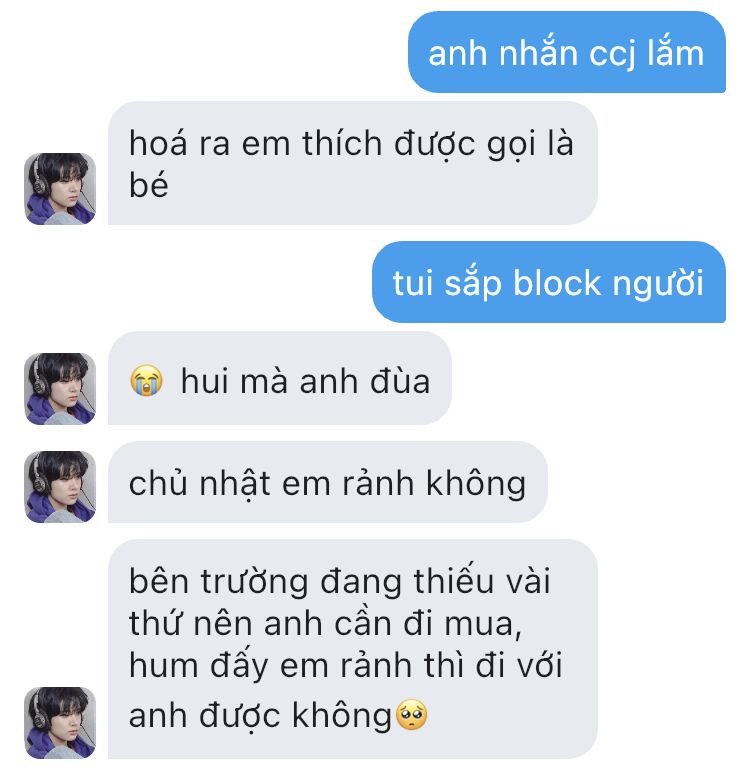Viewport: 750px width, 768px height.
Task: Tap the pleading face emoji
Action: pyautogui.click(x=411, y=715)
